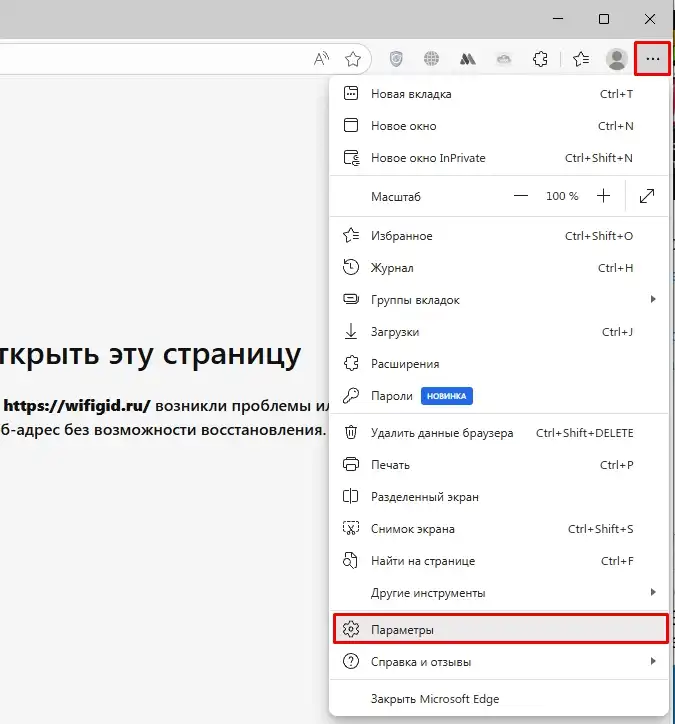Minimize the Edge window
Viewport: 675px width, 724px height.
pyautogui.click(x=558, y=19)
